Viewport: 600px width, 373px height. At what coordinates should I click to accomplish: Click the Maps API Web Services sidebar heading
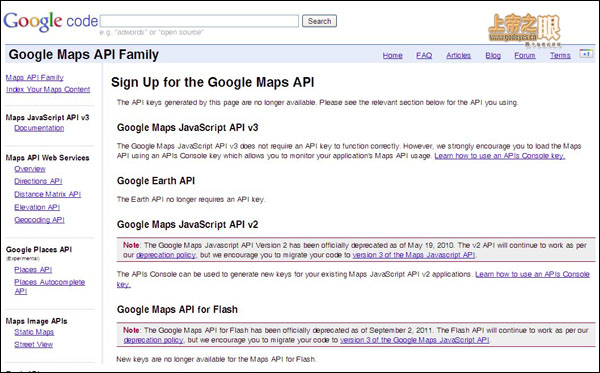click(x=47, y=158)
